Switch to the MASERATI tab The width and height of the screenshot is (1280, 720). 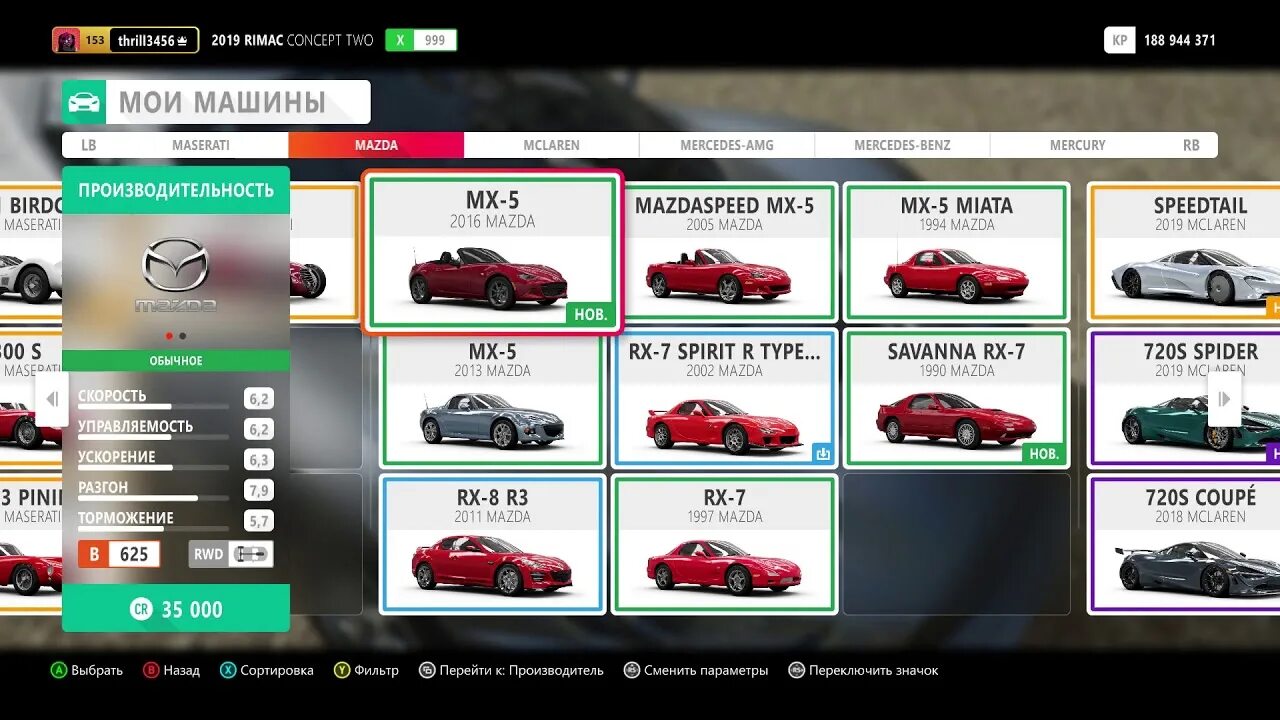point(201,145)
